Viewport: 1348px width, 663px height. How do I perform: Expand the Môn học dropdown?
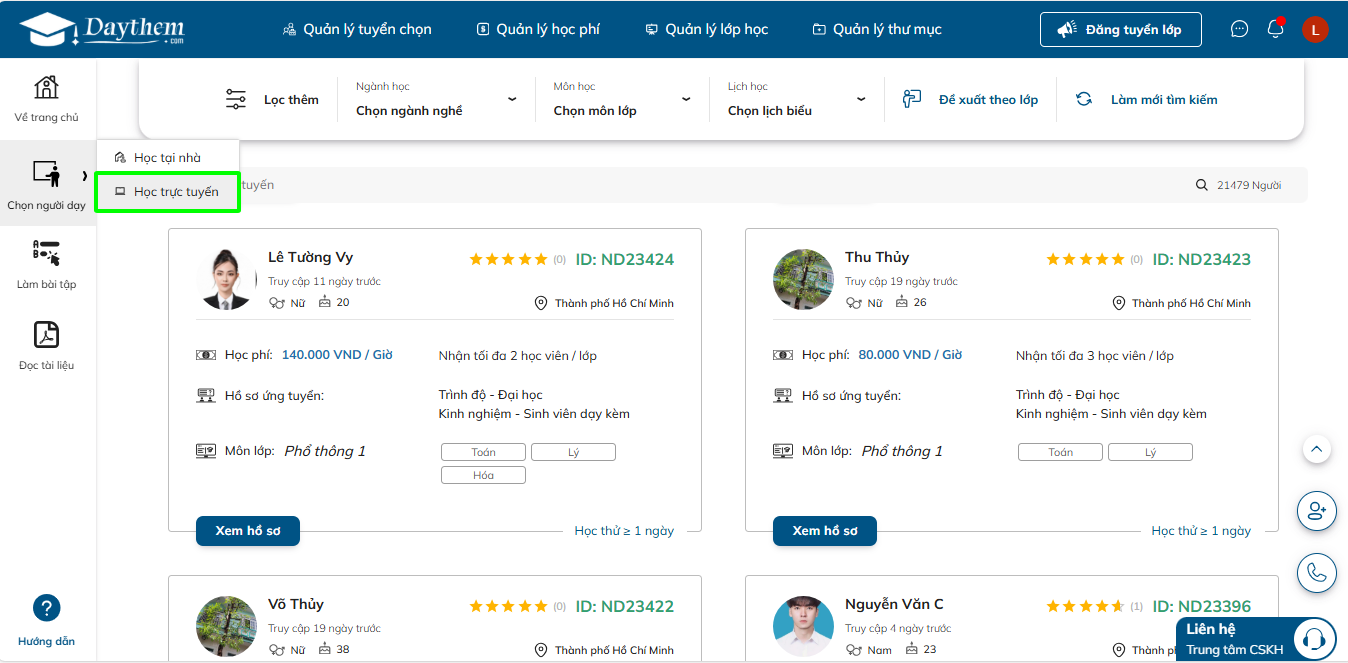(x=622, y=100)
